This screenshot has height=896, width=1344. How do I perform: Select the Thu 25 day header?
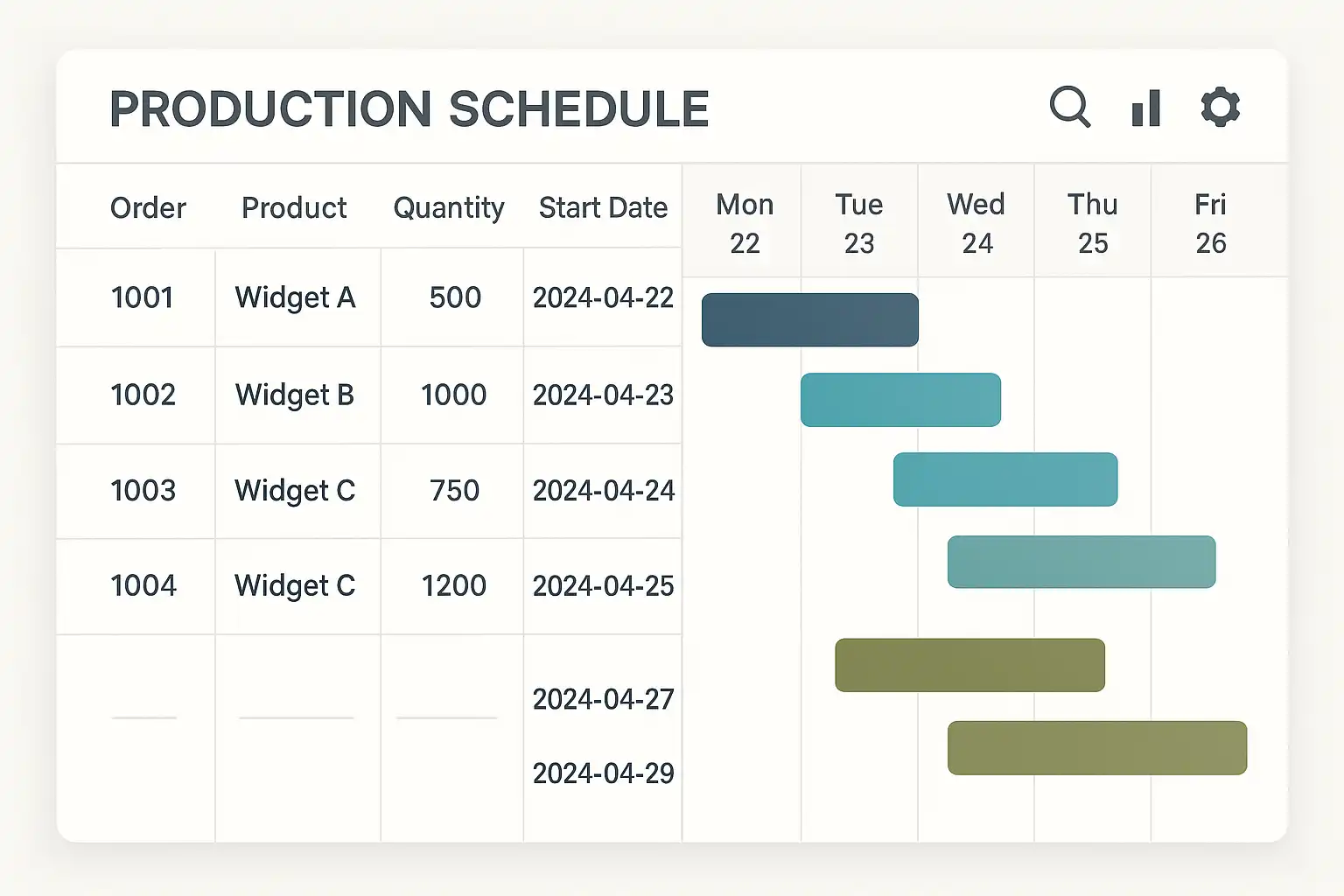1093,223
